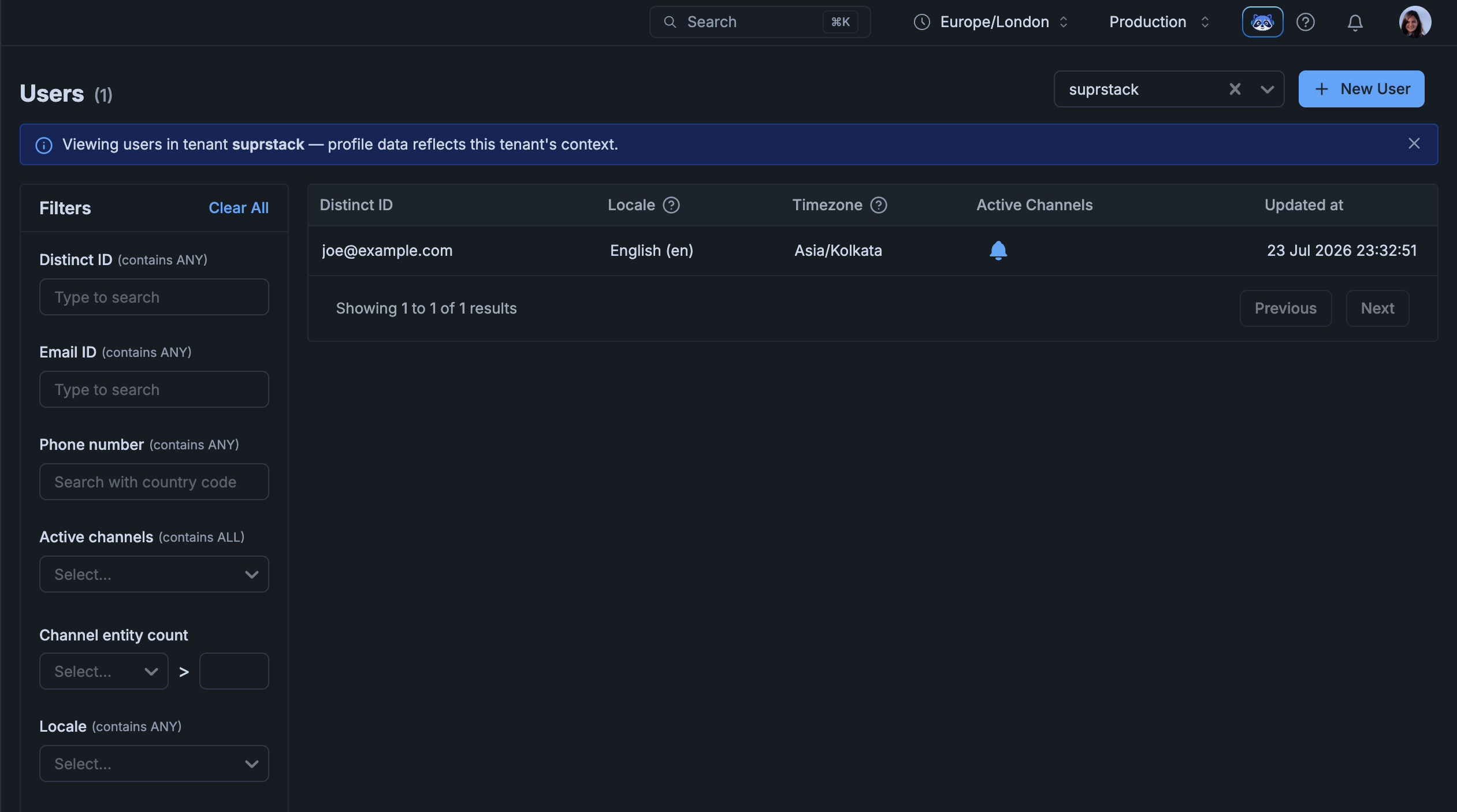Screen dimensions: 1457x812
Task: Open the user profile avatar
Action: (x=1415, y=22)
